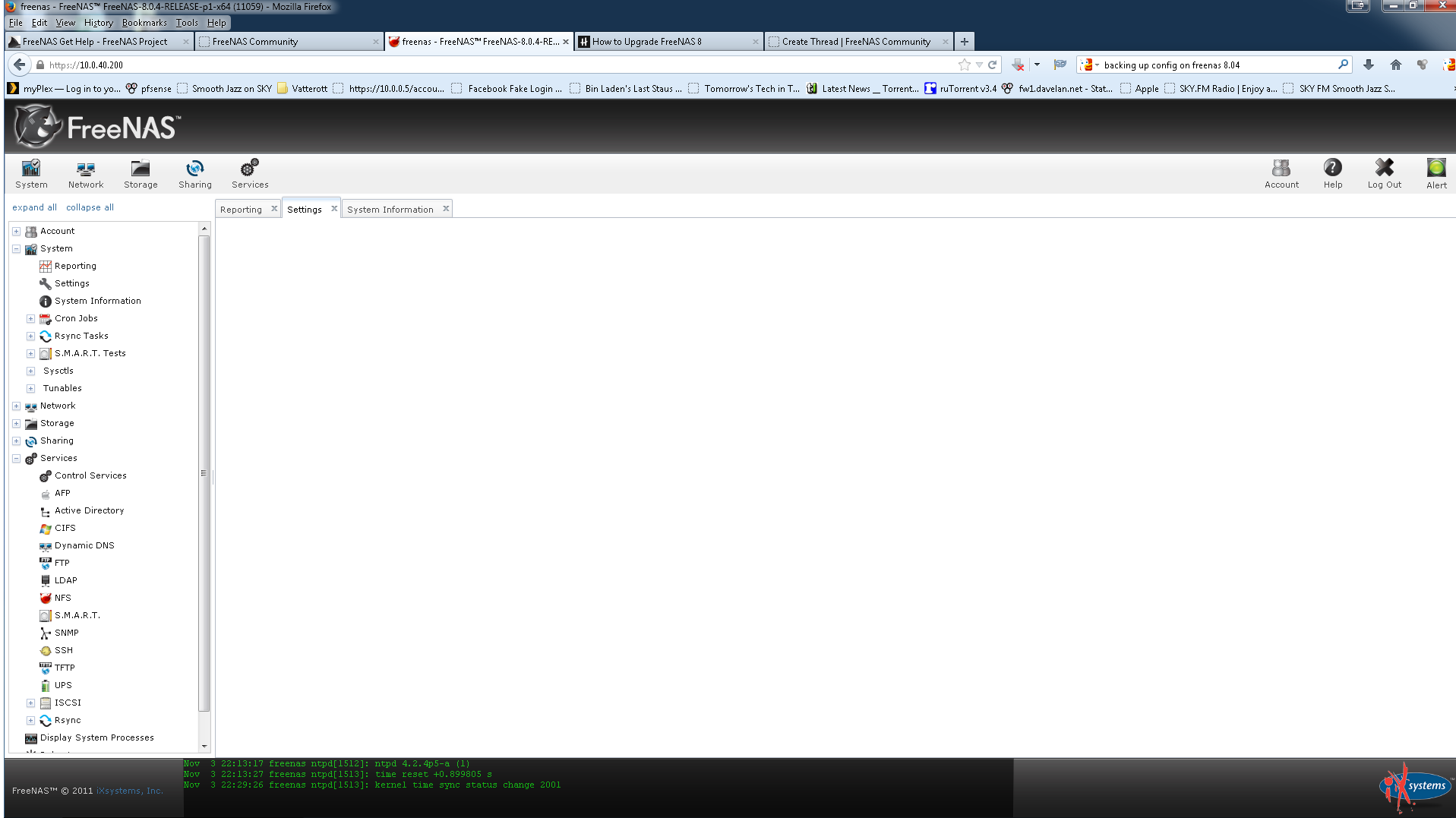Open S.M.A.R.T. service settings
This screenshot has height=818, width=1456.
(77, 615)
